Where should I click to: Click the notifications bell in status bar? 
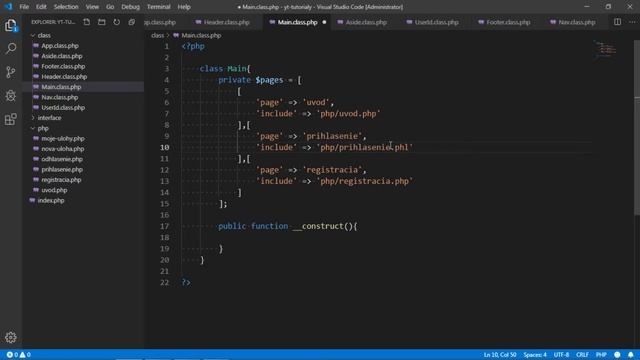pyautogui.click(x=631, y=355)
